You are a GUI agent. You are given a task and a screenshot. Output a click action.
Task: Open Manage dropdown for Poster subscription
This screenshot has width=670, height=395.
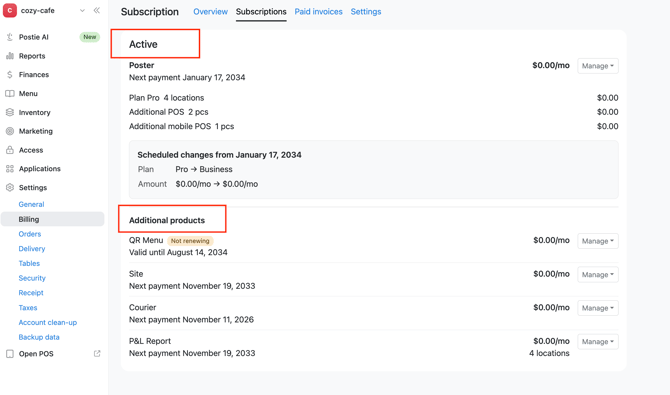598,66
